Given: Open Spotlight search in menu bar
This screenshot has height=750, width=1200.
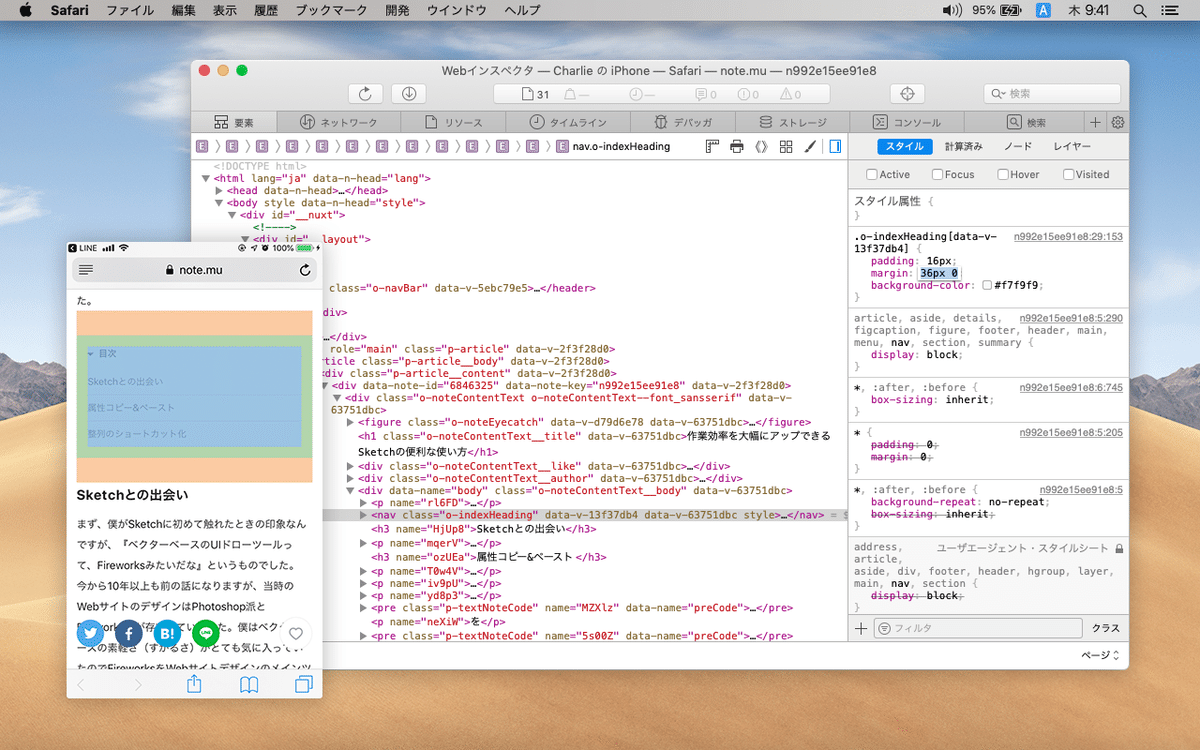Looking at the screenshot, I should 1139,10.
